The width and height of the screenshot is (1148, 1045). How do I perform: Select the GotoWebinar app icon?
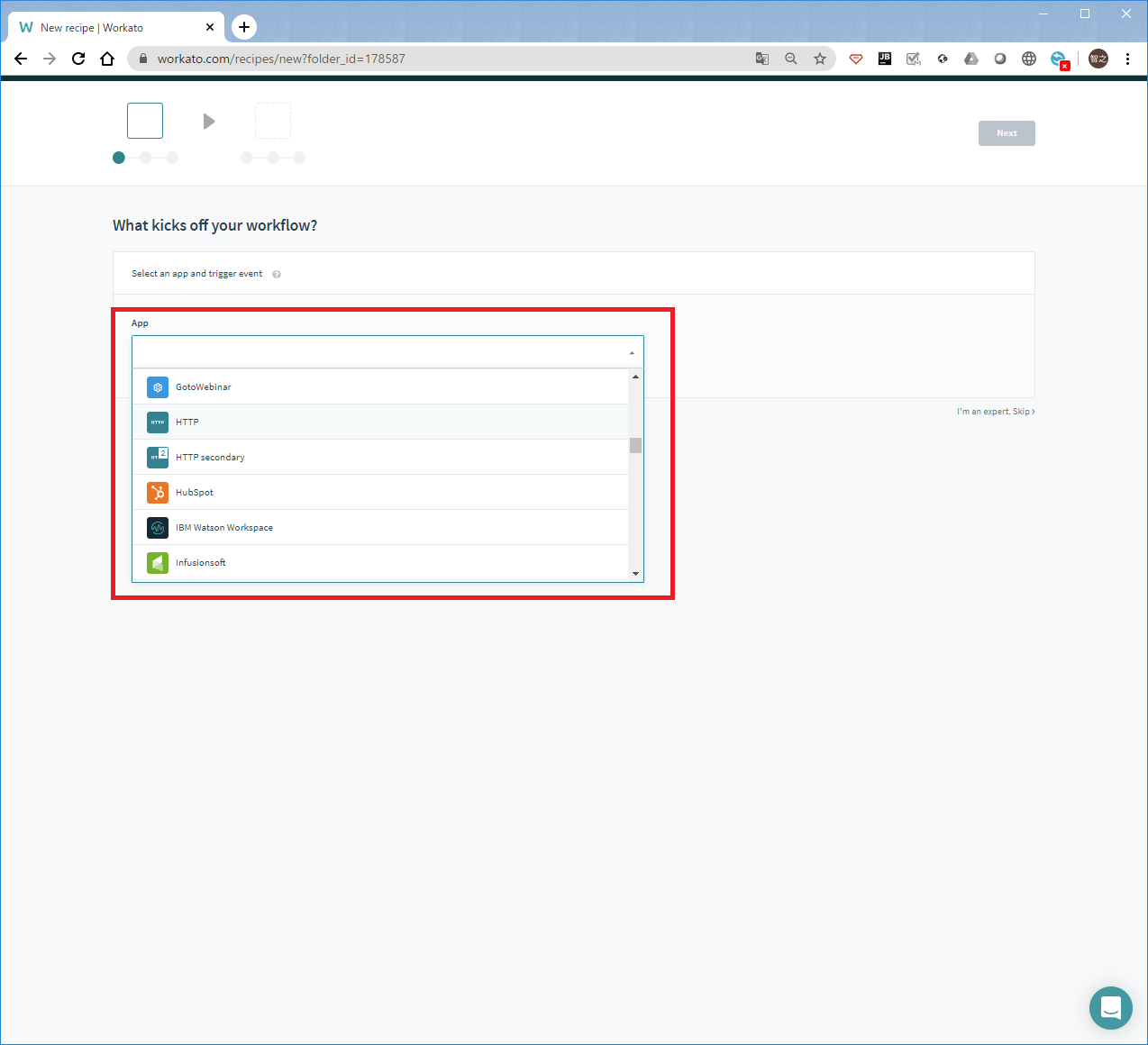pyautogui.click(x=158, y=387)
